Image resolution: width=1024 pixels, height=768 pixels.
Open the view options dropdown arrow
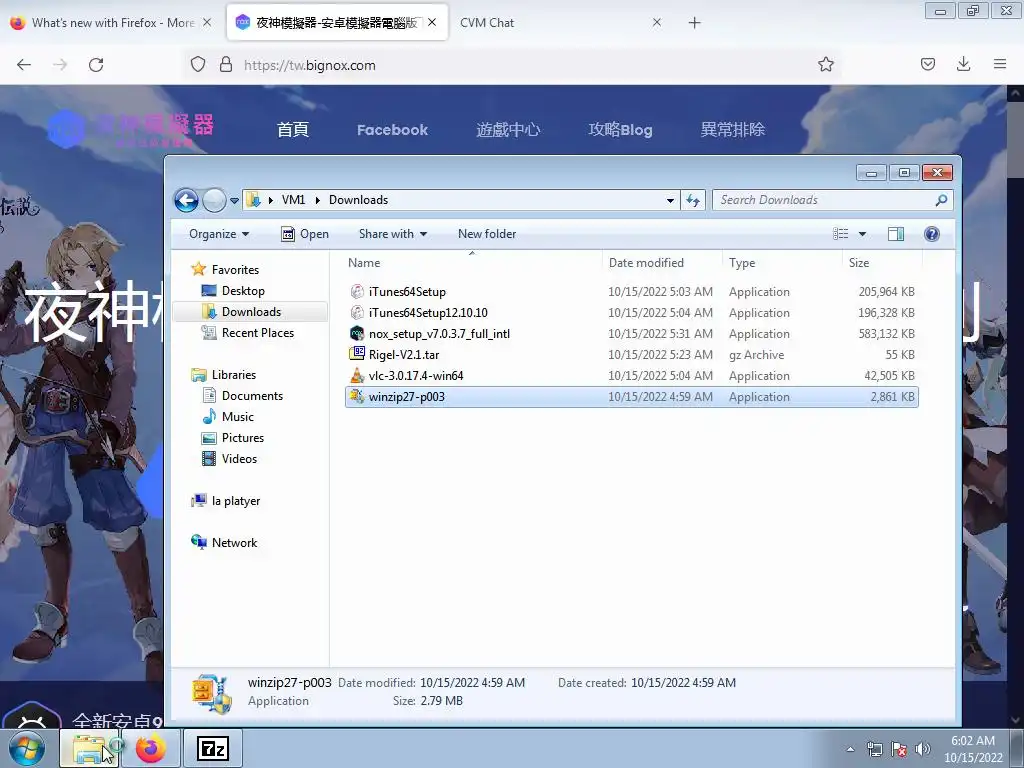862,234
